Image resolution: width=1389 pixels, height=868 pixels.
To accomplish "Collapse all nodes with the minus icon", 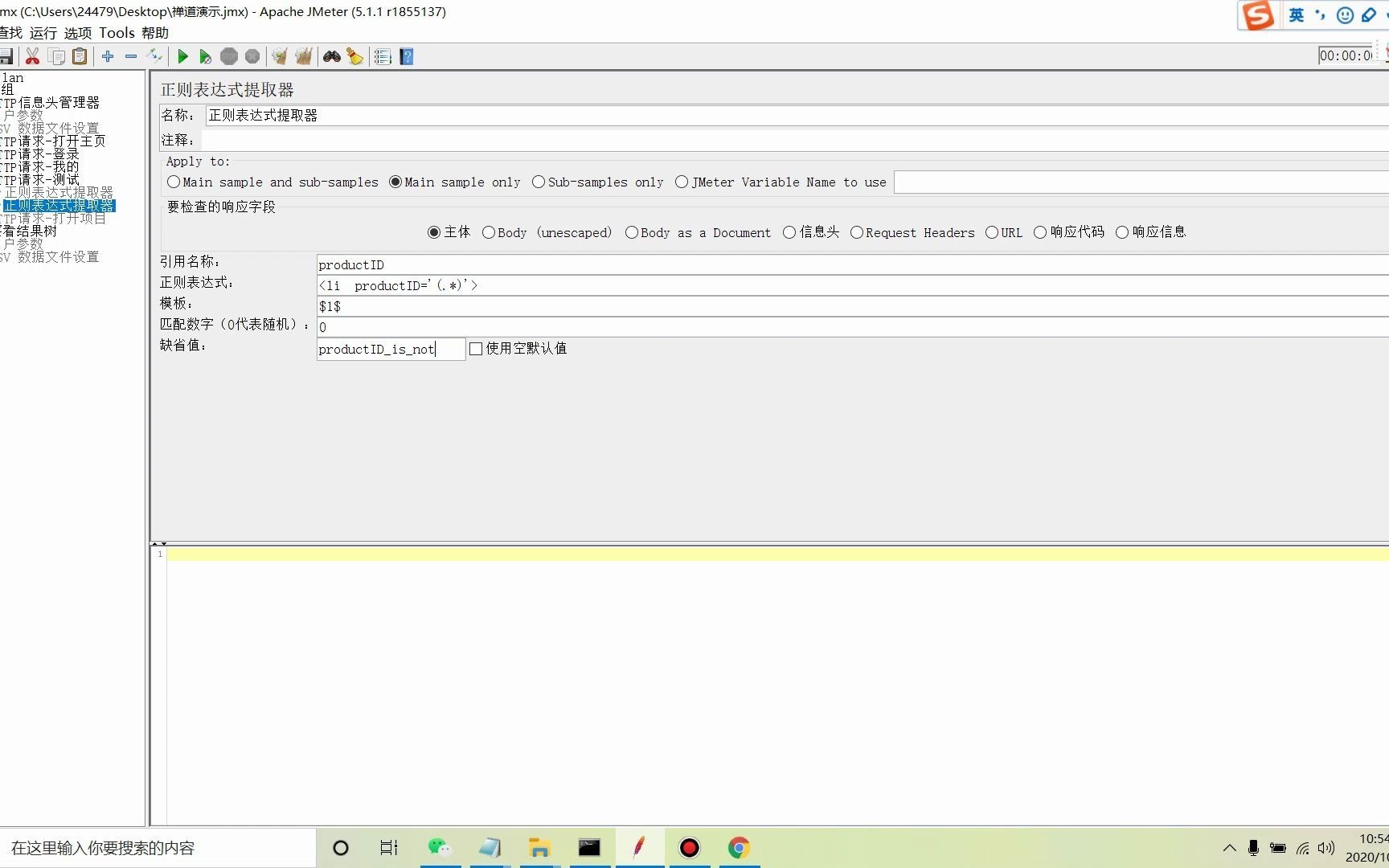I will coord(131,56).
